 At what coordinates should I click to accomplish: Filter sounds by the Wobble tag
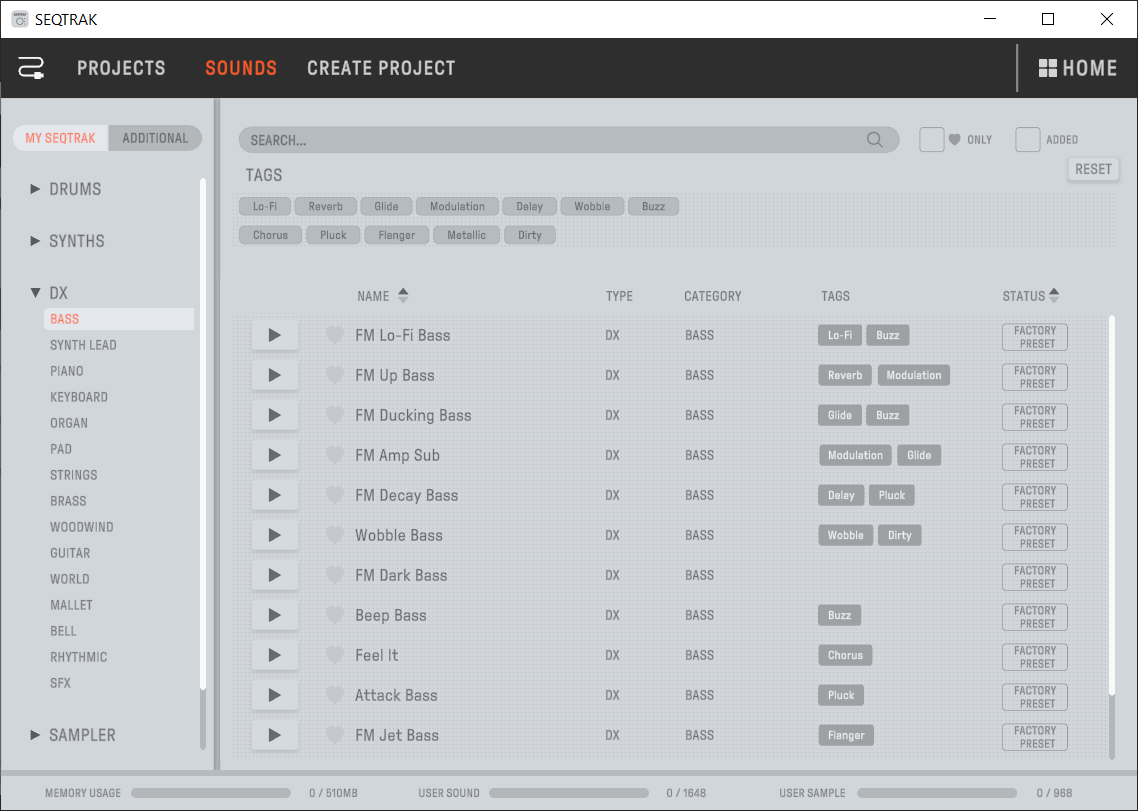click(x=592, y=206)
